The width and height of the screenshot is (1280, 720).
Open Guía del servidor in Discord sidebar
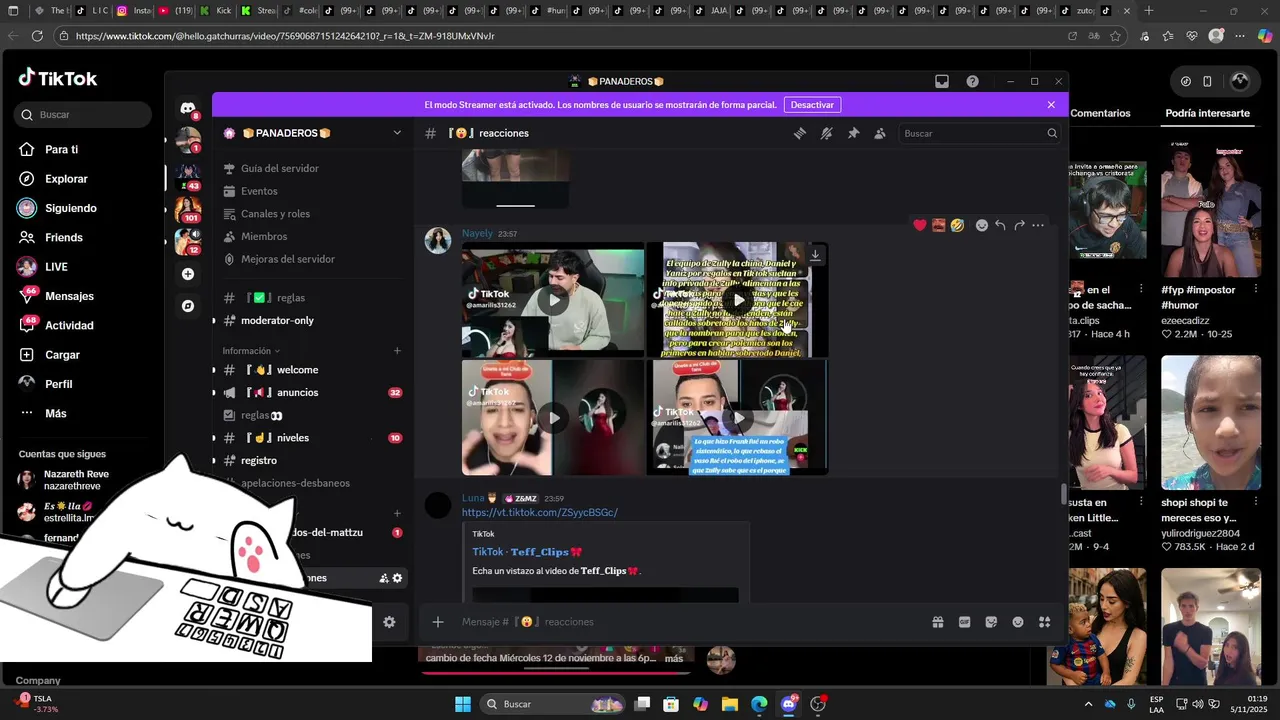point(280,169)
